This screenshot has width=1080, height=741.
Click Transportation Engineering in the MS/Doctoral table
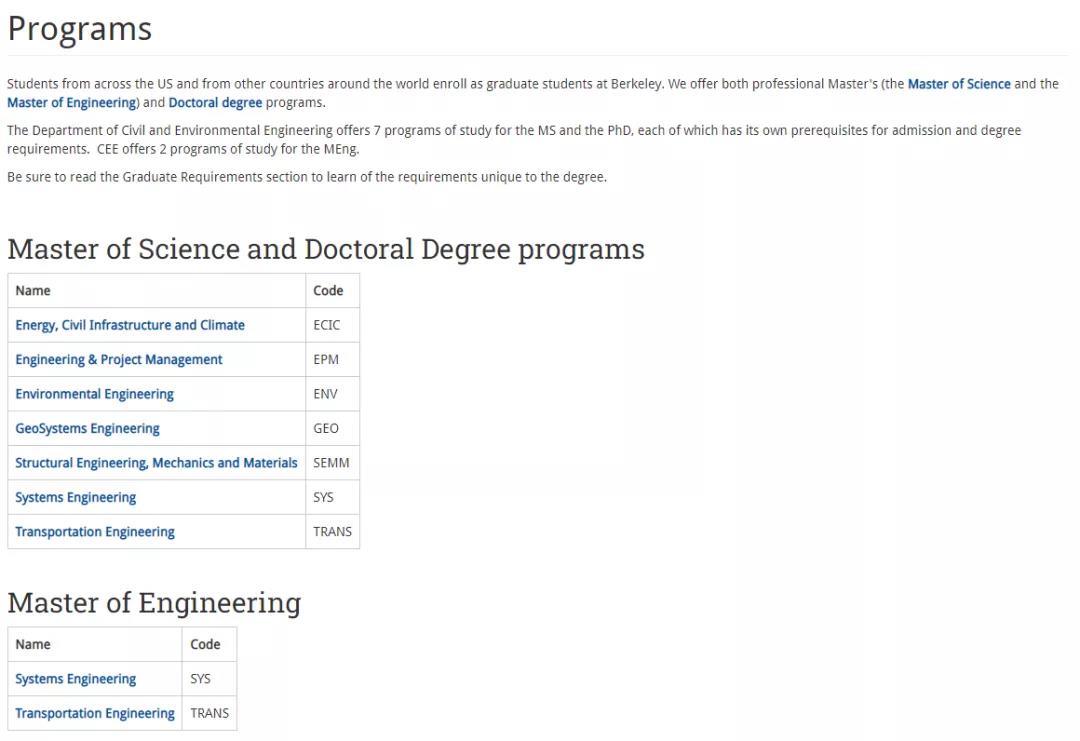(x=95, y=532)
